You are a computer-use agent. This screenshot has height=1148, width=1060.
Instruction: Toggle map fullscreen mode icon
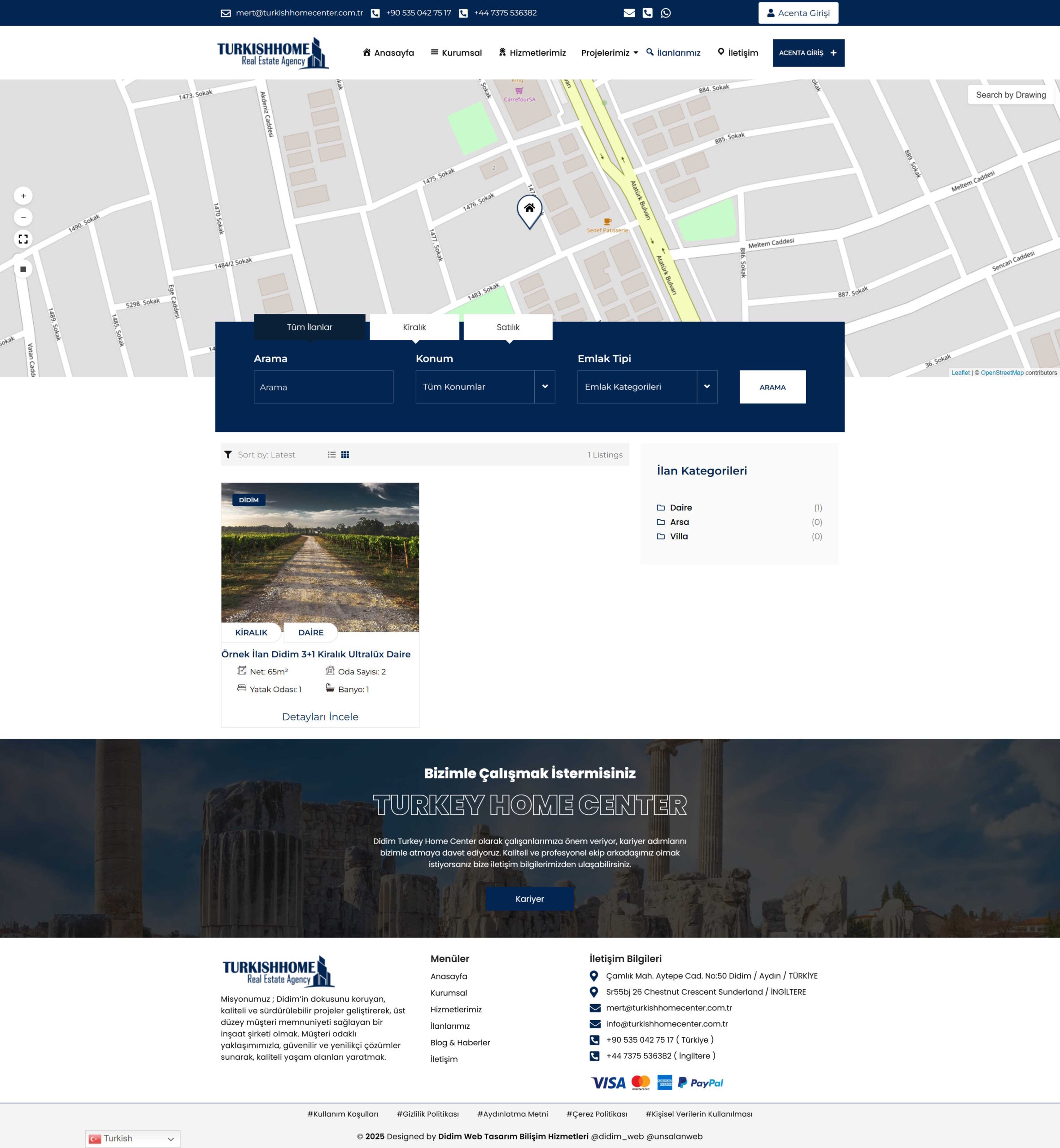(x=23, y=239)
